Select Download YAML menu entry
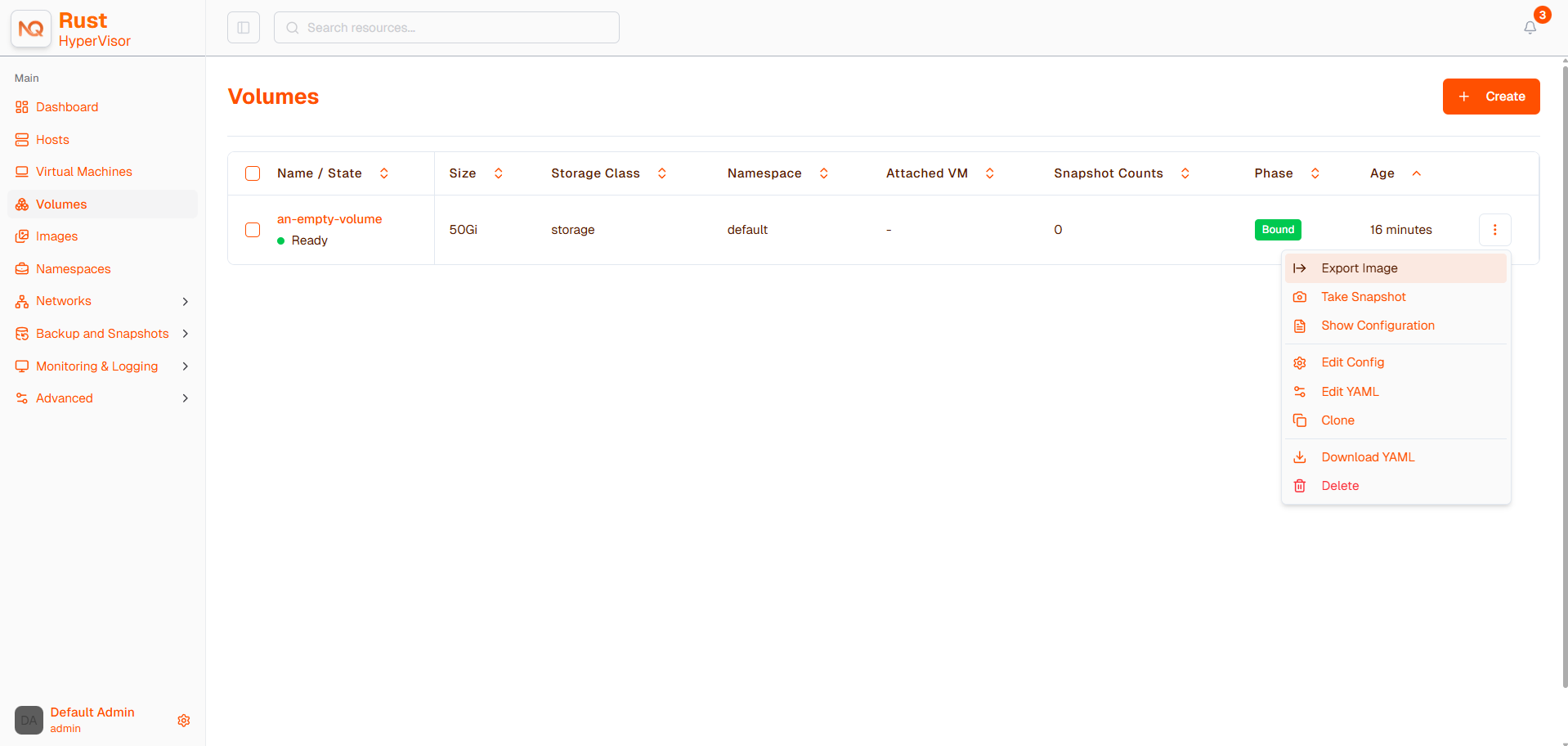1568x746 pixels. click(x=1396, y=457)
